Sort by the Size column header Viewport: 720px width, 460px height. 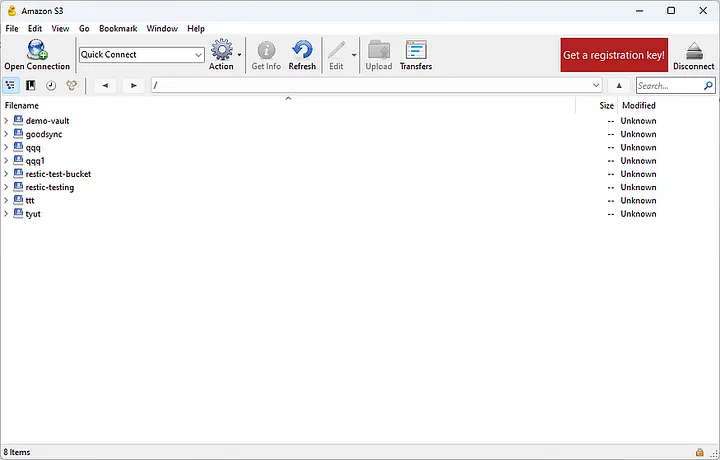pyautogui.click(x=597, y=106)
